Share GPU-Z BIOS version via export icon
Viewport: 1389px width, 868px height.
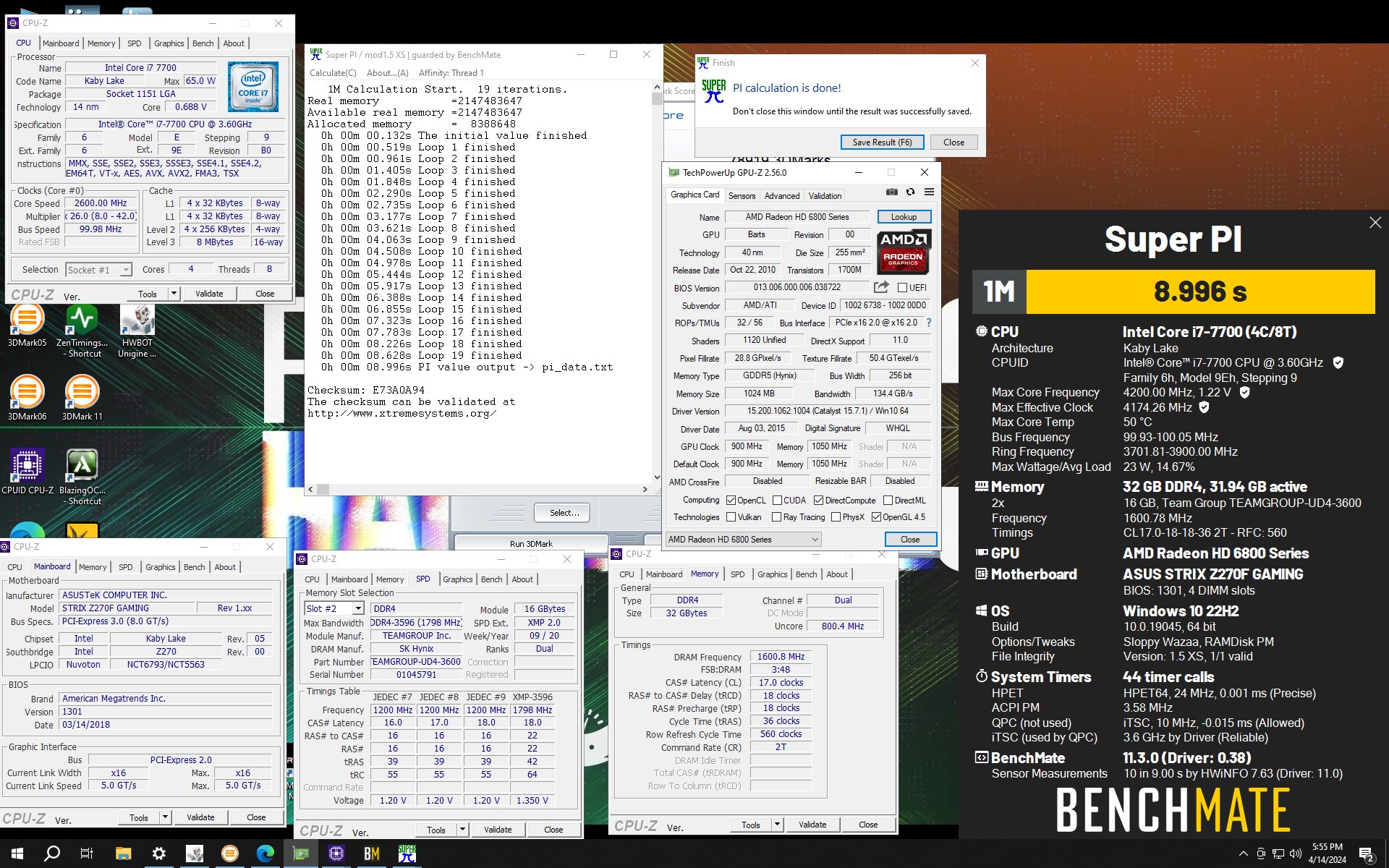880,287
